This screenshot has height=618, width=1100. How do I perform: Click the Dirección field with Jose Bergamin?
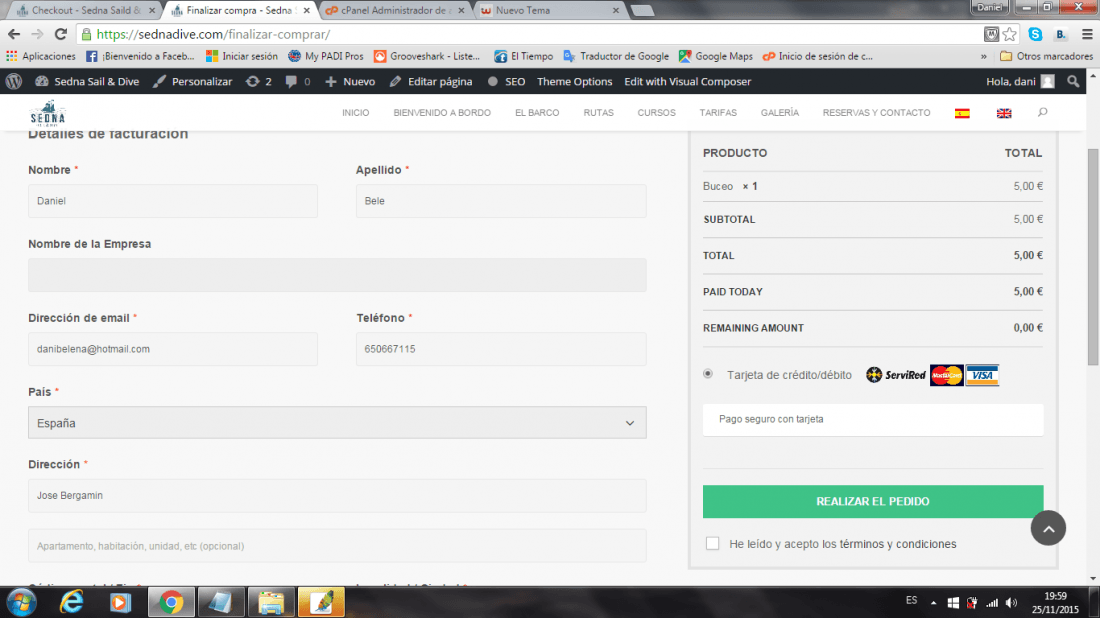coord(337,495)
